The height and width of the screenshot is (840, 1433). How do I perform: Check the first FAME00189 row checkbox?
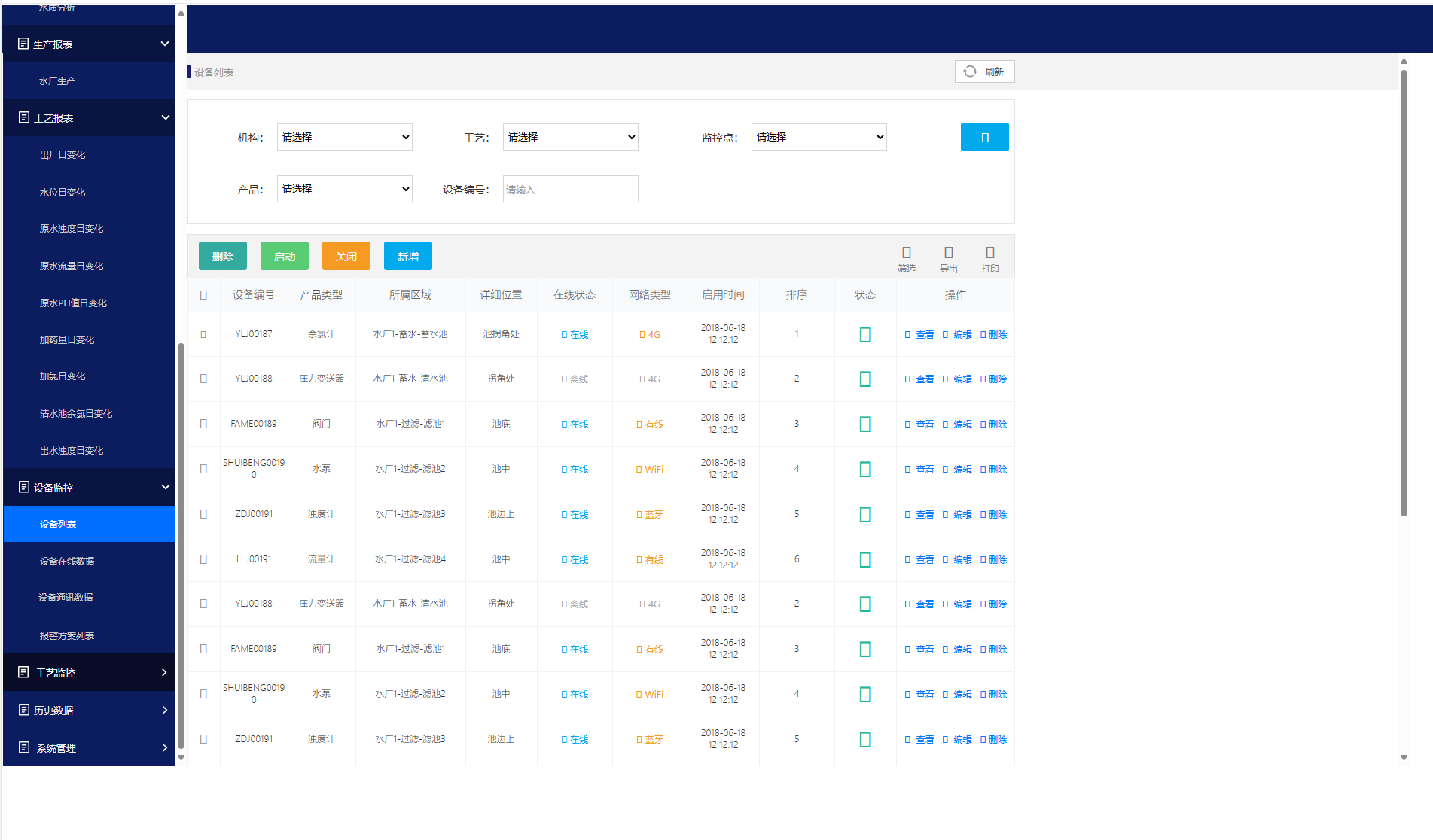[203, 424]
